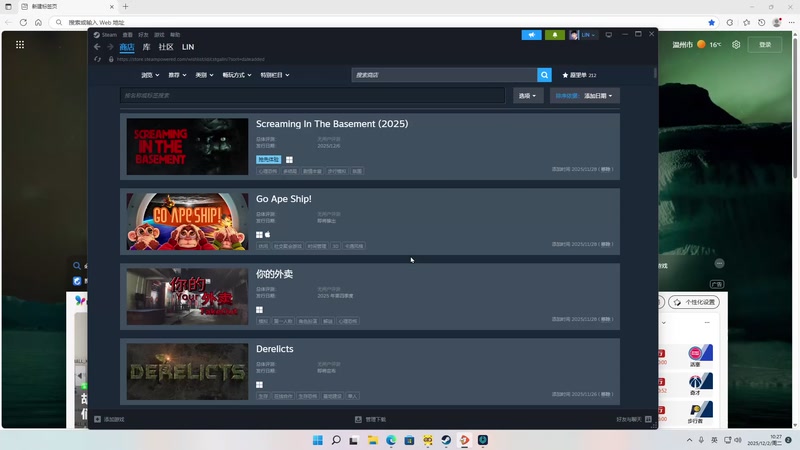The width and height of the screenshot is (800, 450).
Task: Click Apple platform icon on Go Ape Ship!
Action: click(x=267, y=235)
